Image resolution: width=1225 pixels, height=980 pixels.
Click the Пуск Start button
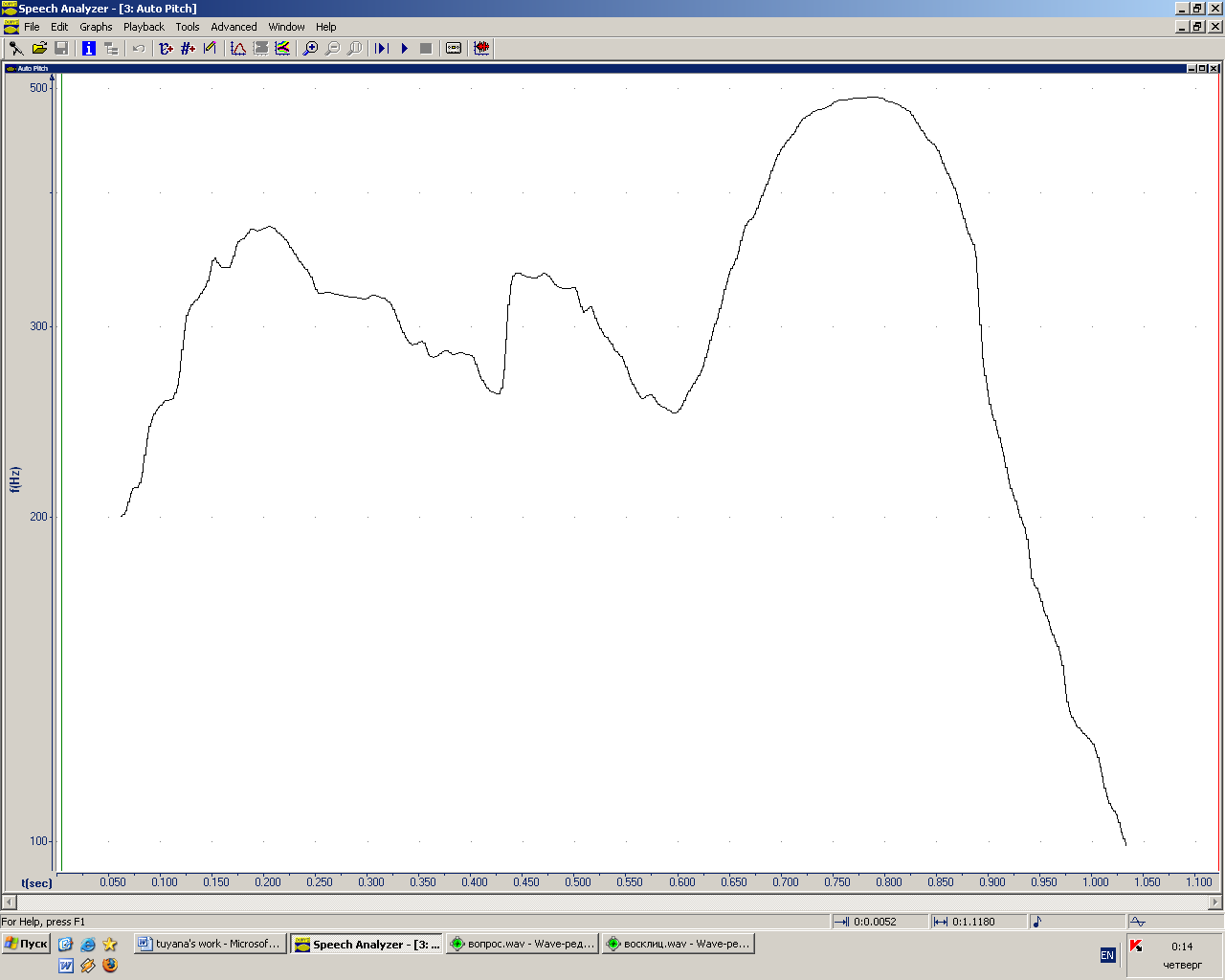point(26,944)
